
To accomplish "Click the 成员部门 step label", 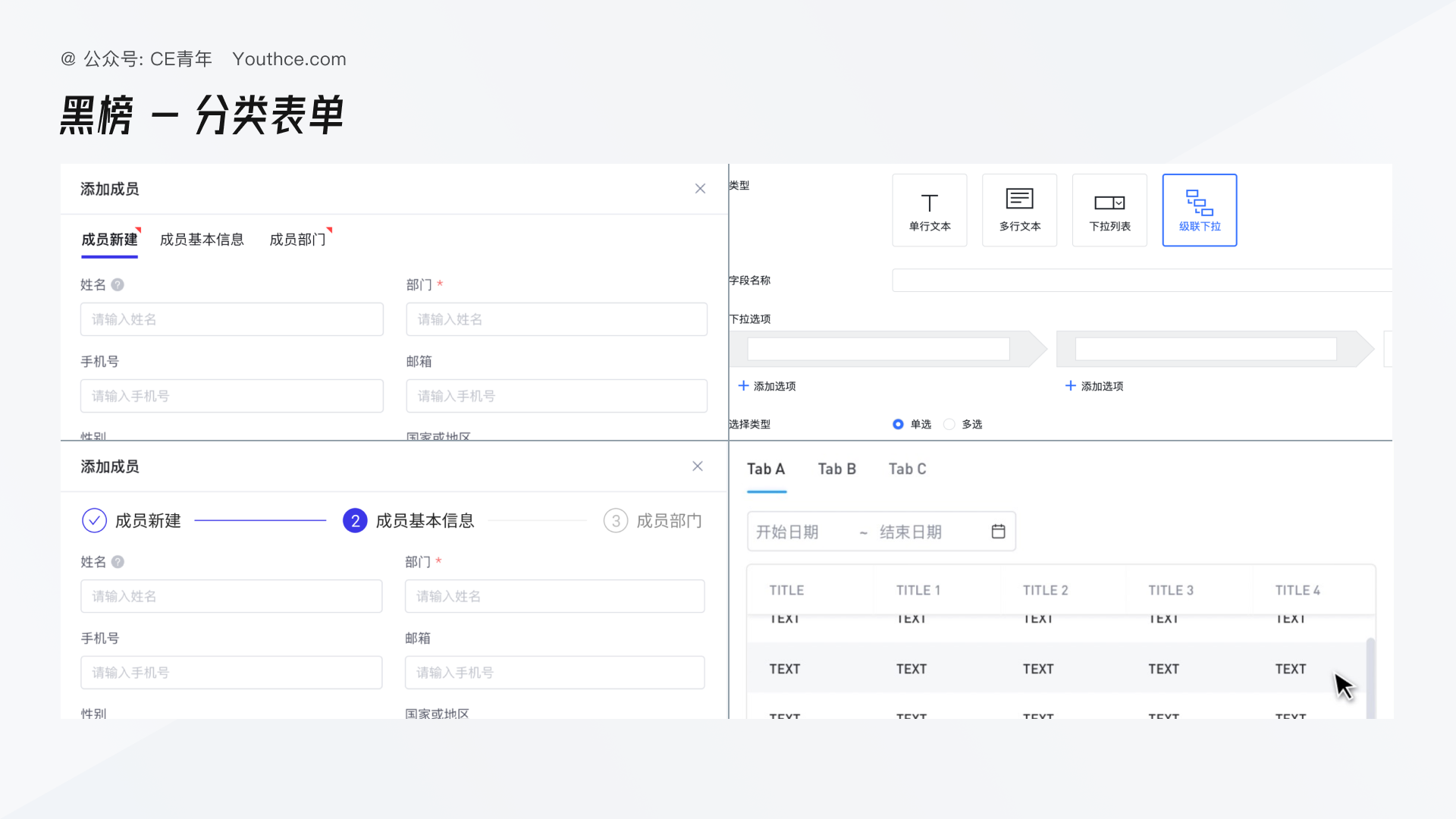I will [670, 520].
